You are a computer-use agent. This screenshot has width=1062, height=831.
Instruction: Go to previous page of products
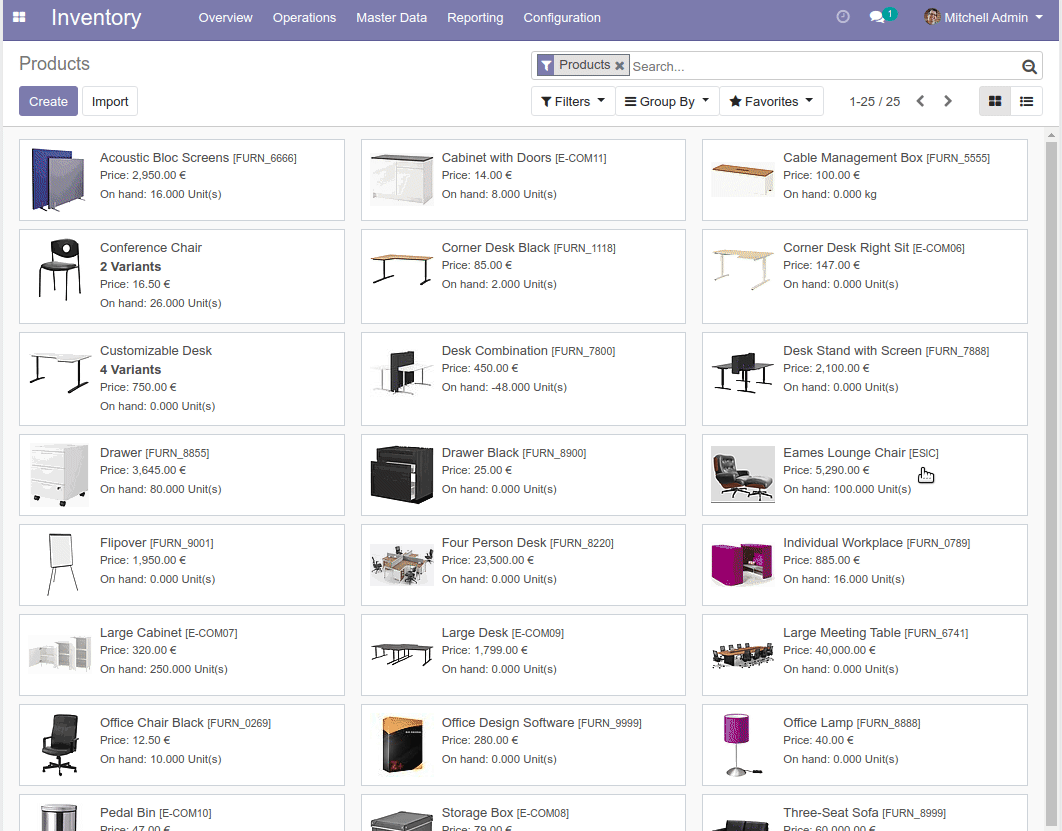[x=920, y=101]
